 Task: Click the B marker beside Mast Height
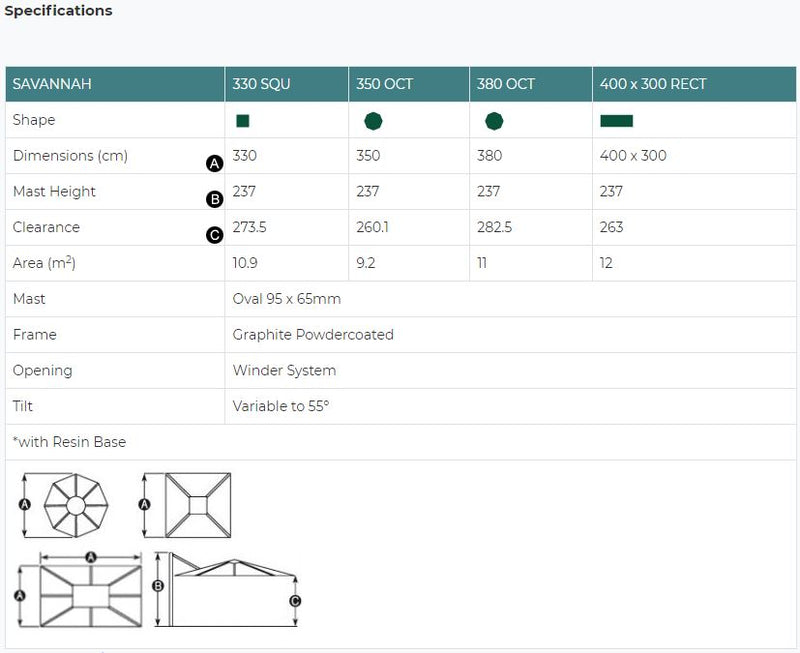click(x=215, y=199)
